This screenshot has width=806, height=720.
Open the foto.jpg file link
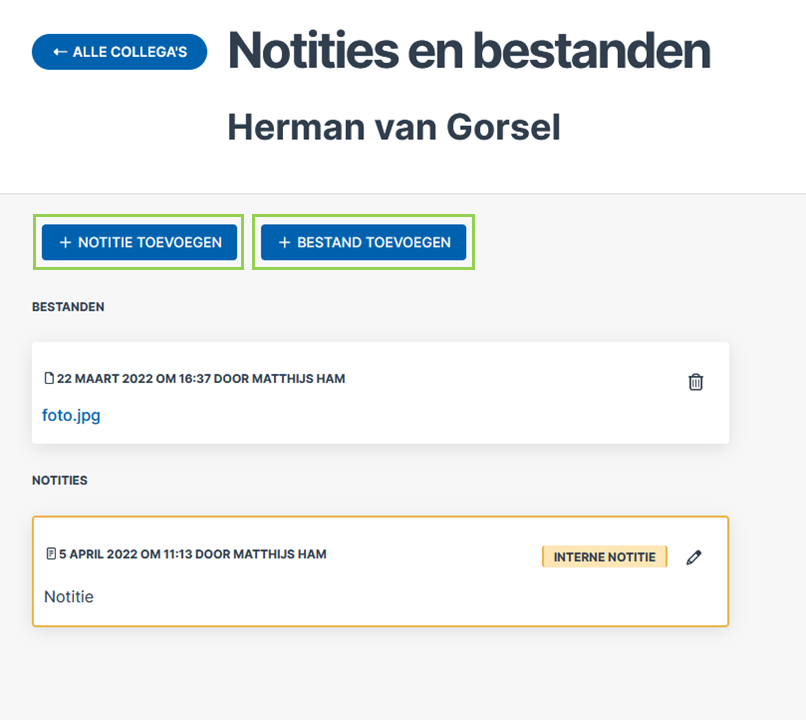point(71,415)
